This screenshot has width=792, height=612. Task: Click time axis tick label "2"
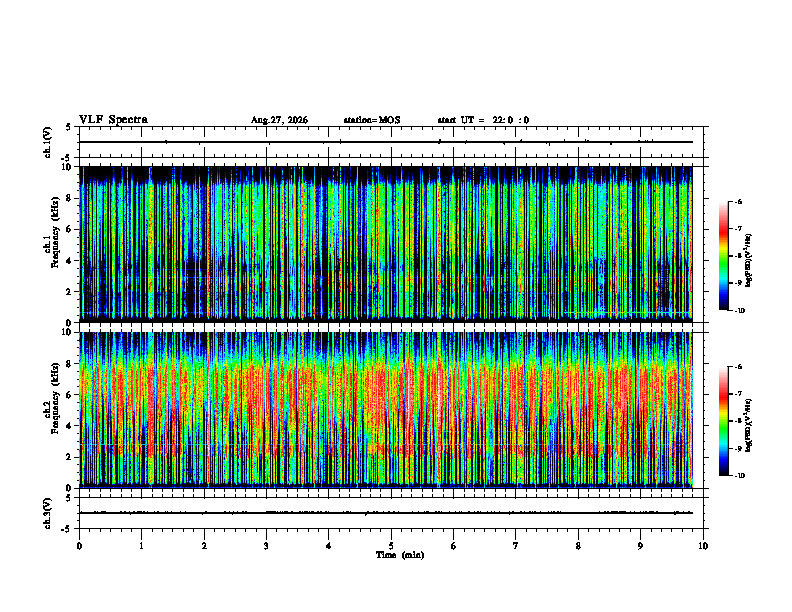204,546
